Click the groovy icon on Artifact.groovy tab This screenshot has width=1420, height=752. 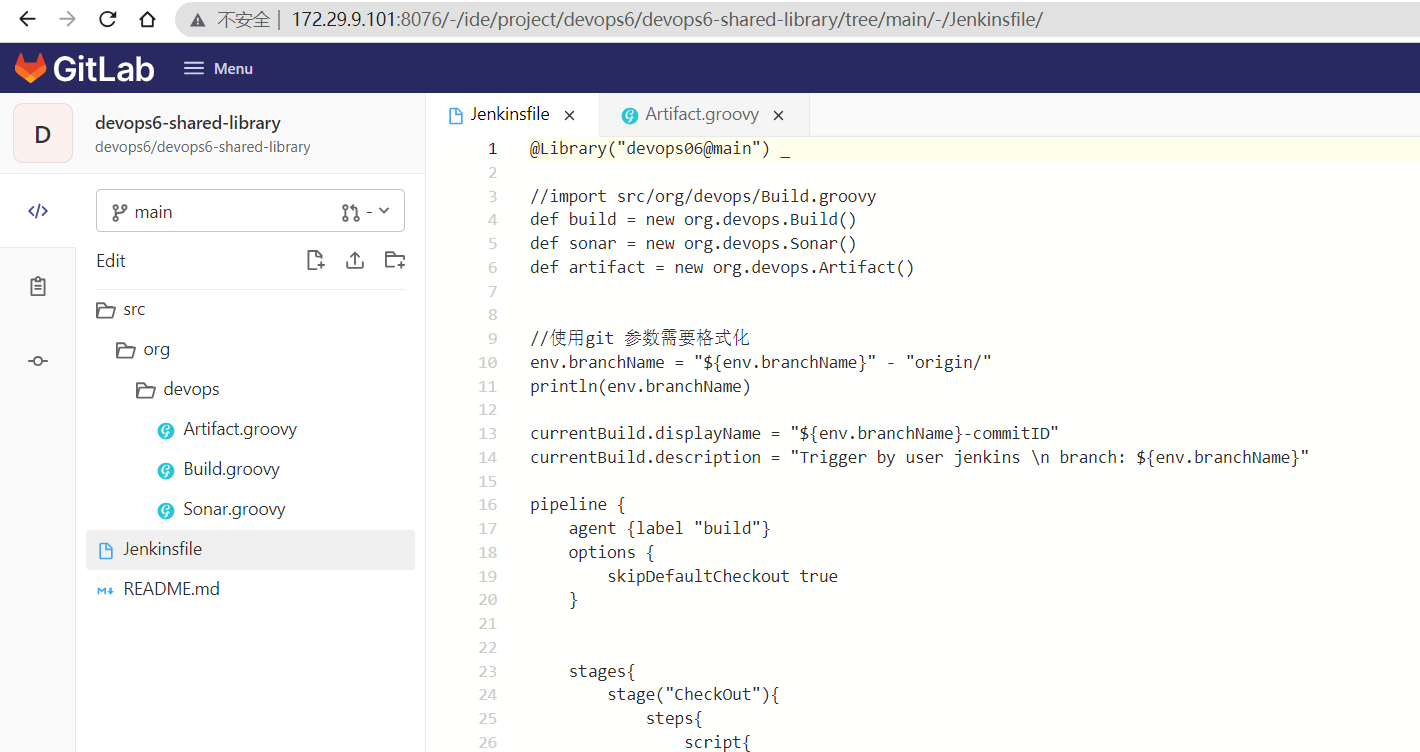click(x=629, y=115)
